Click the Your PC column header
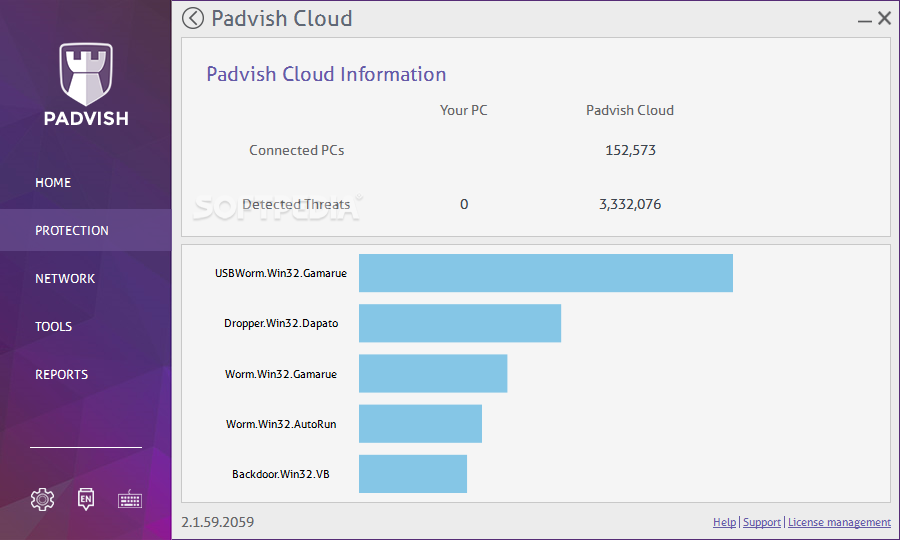The width and height of the screenshot is (900, 540). click(x=464, y=110)
